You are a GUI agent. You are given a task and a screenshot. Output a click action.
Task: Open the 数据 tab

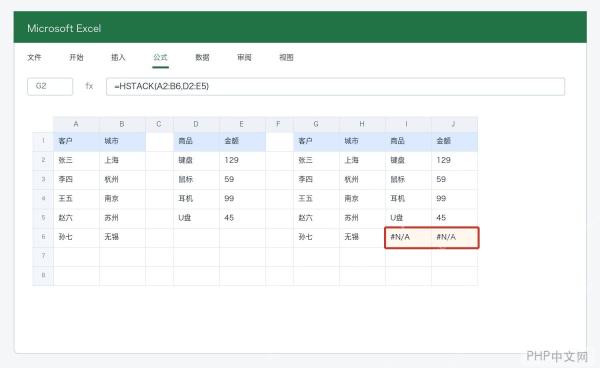(x=202, y=57)
